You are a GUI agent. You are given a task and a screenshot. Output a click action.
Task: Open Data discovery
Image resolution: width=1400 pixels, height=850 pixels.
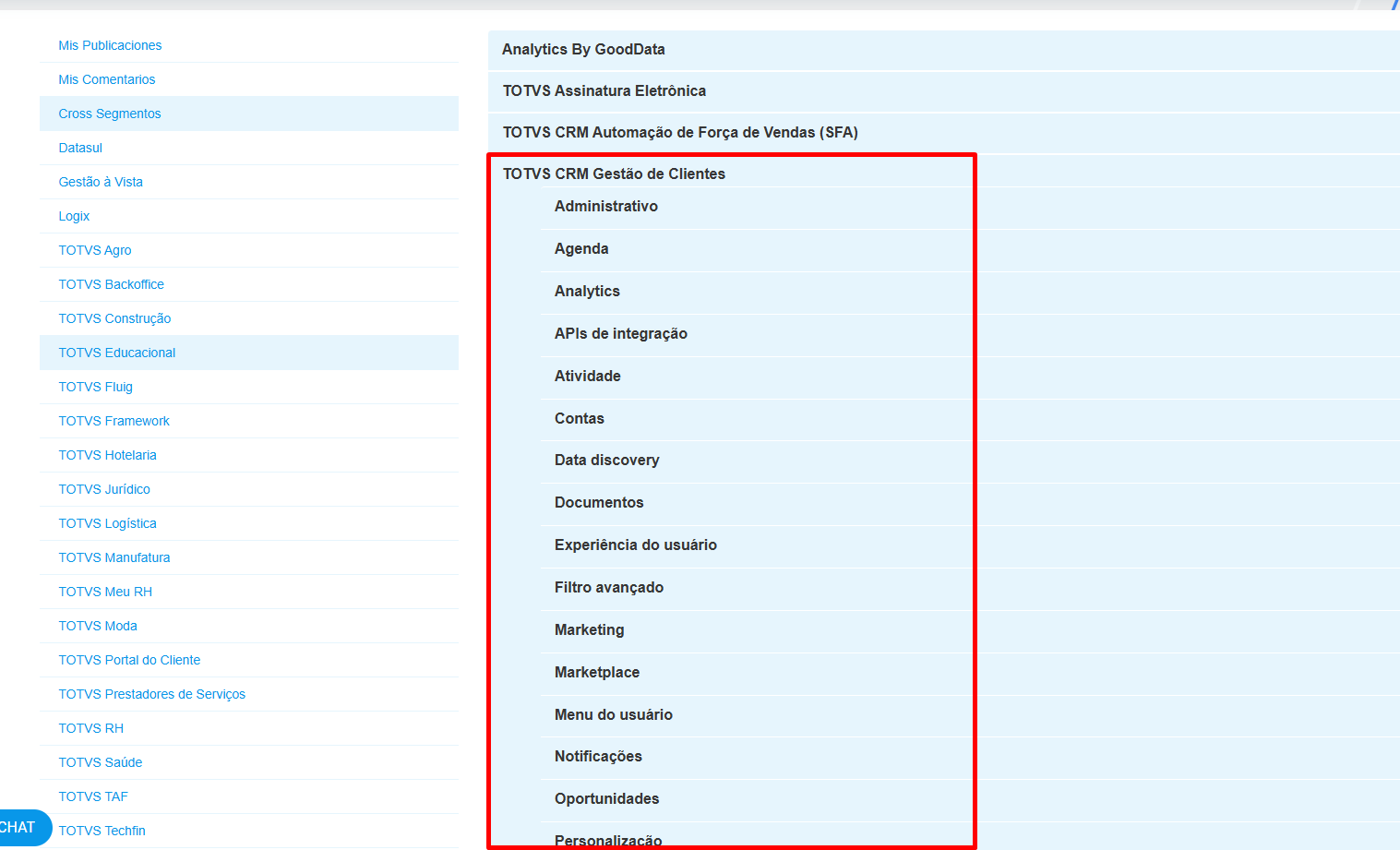pyautogui.click(x=607, y=461)
